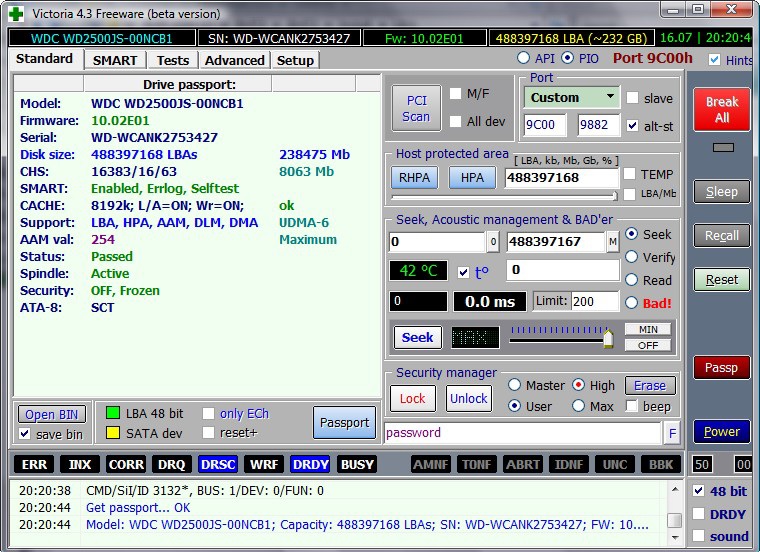Click the HPA size slider
Viewport: 760px width, 552px height.
pos(504,196)
